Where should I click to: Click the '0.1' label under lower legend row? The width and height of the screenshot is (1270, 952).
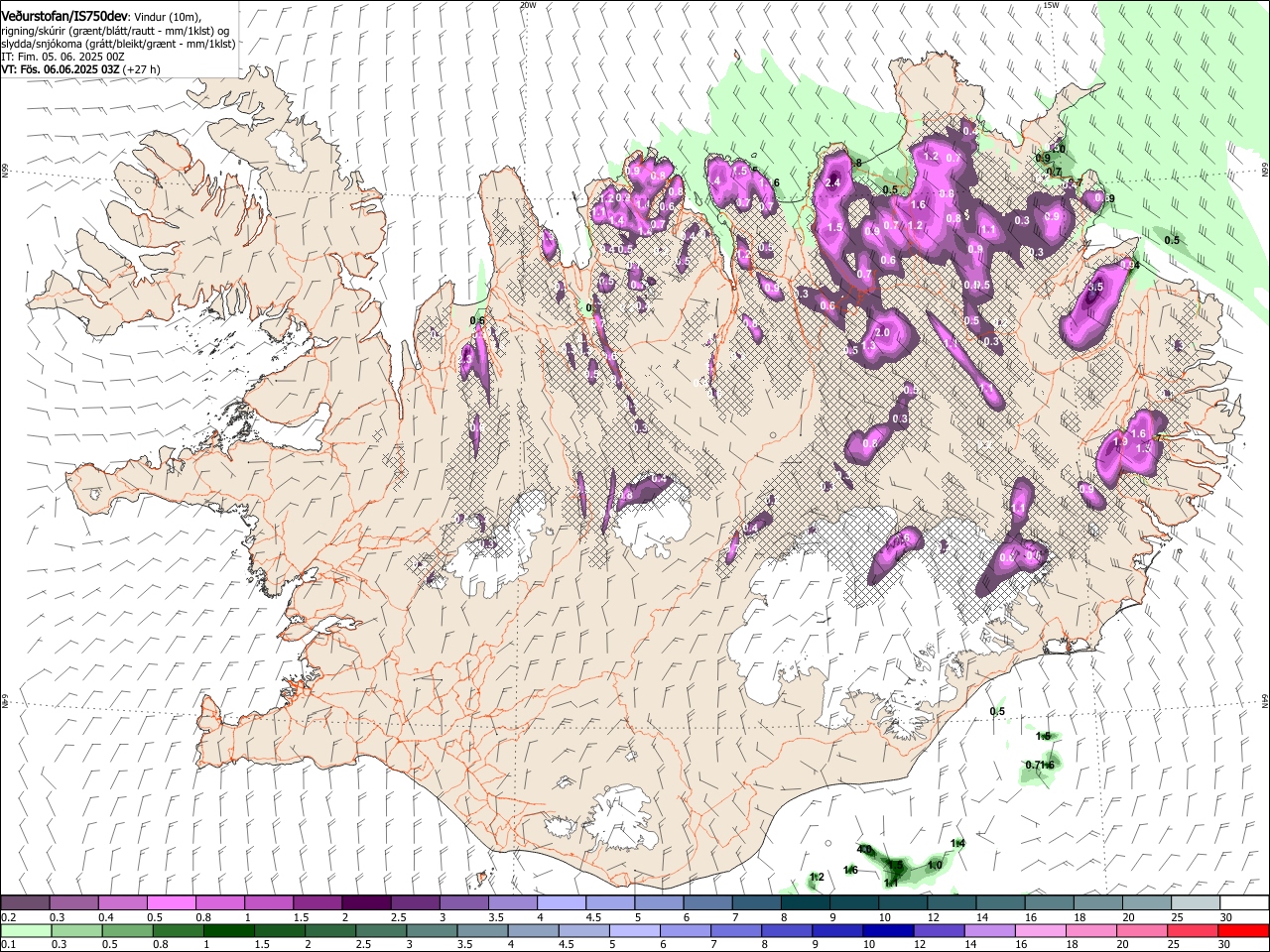coord(8,945)
